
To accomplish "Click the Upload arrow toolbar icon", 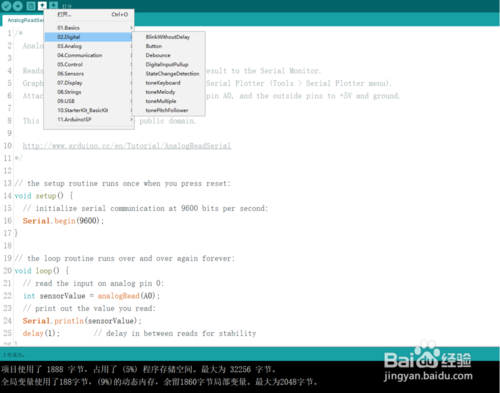I will [x=18, y=6].
